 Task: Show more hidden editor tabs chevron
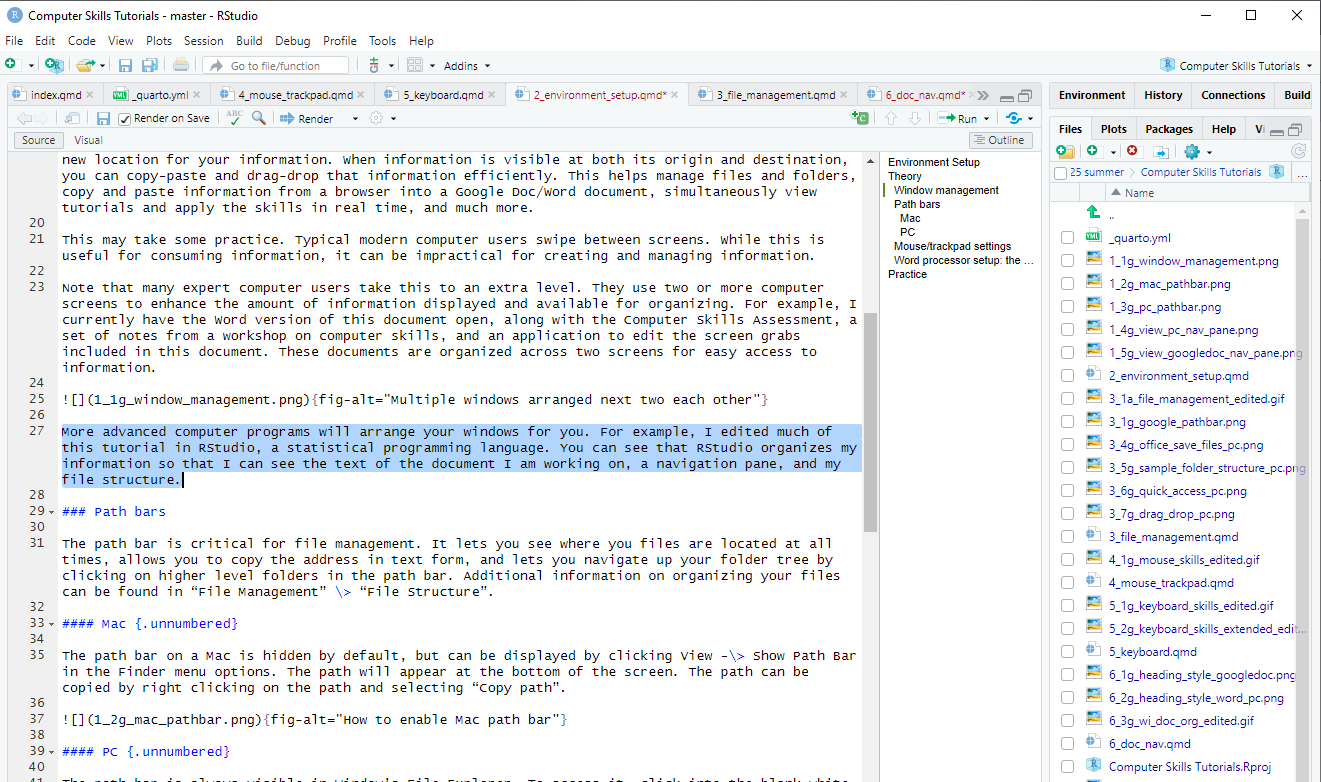click(x=983, y=95)
